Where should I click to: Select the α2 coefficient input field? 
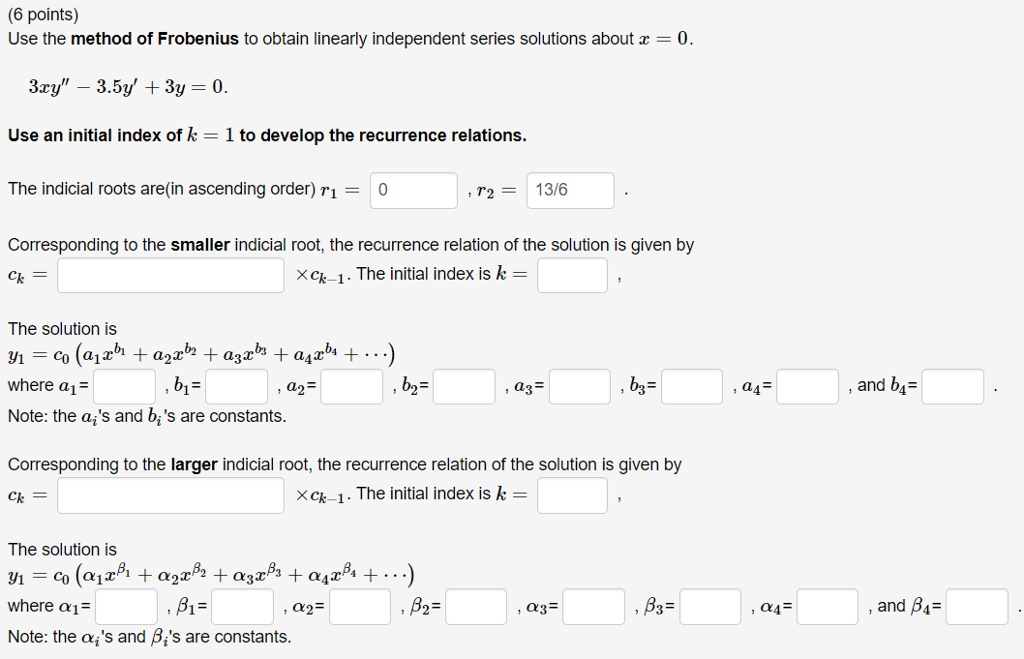click(360, 607)
